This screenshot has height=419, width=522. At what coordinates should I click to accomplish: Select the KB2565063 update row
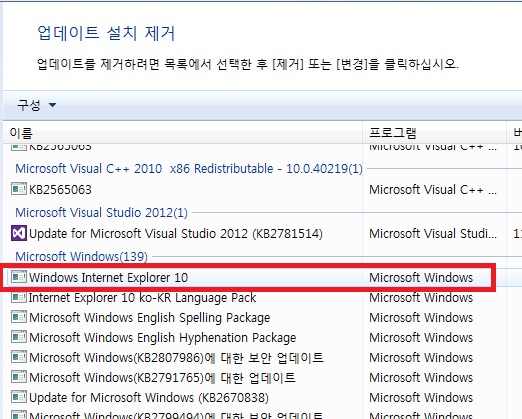tap(60, 190)
